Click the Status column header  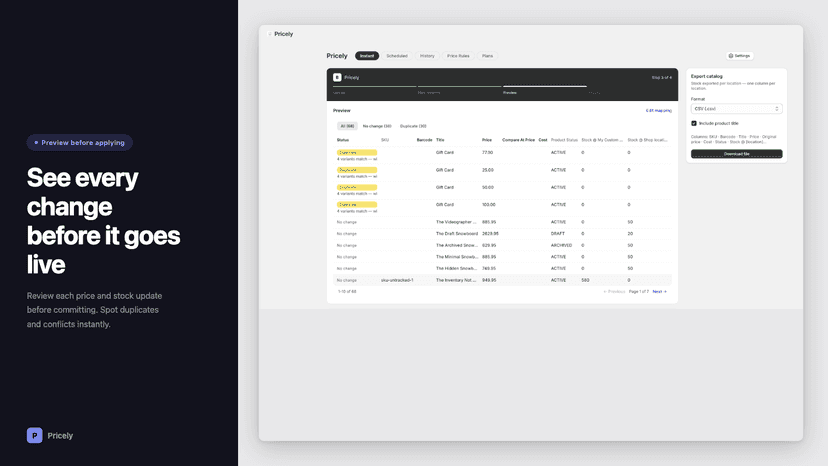click(343, 140)
